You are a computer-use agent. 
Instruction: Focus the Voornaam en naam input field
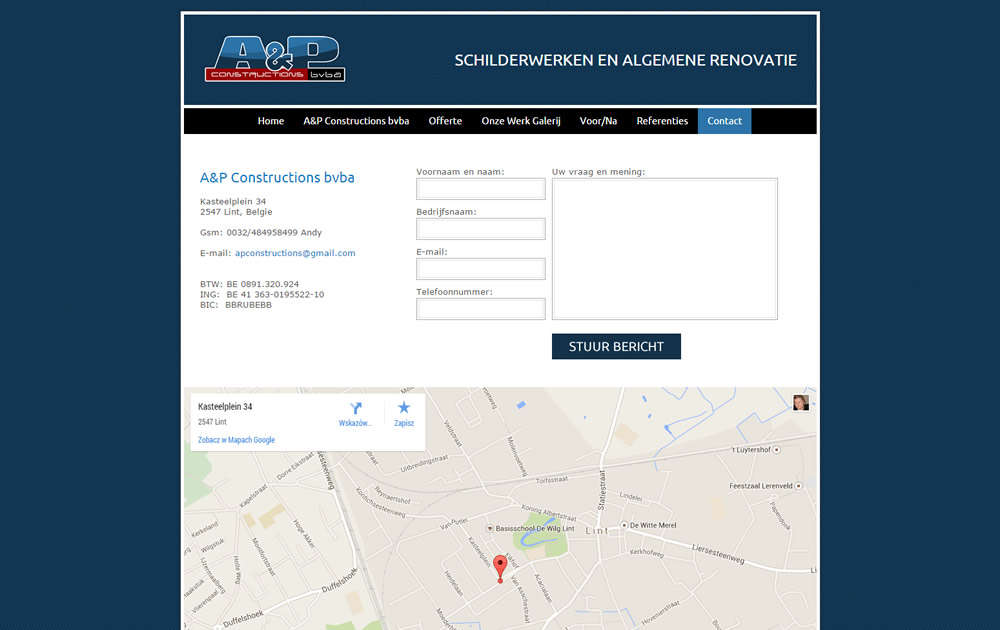pyautogui.click(x=481, y=189)
